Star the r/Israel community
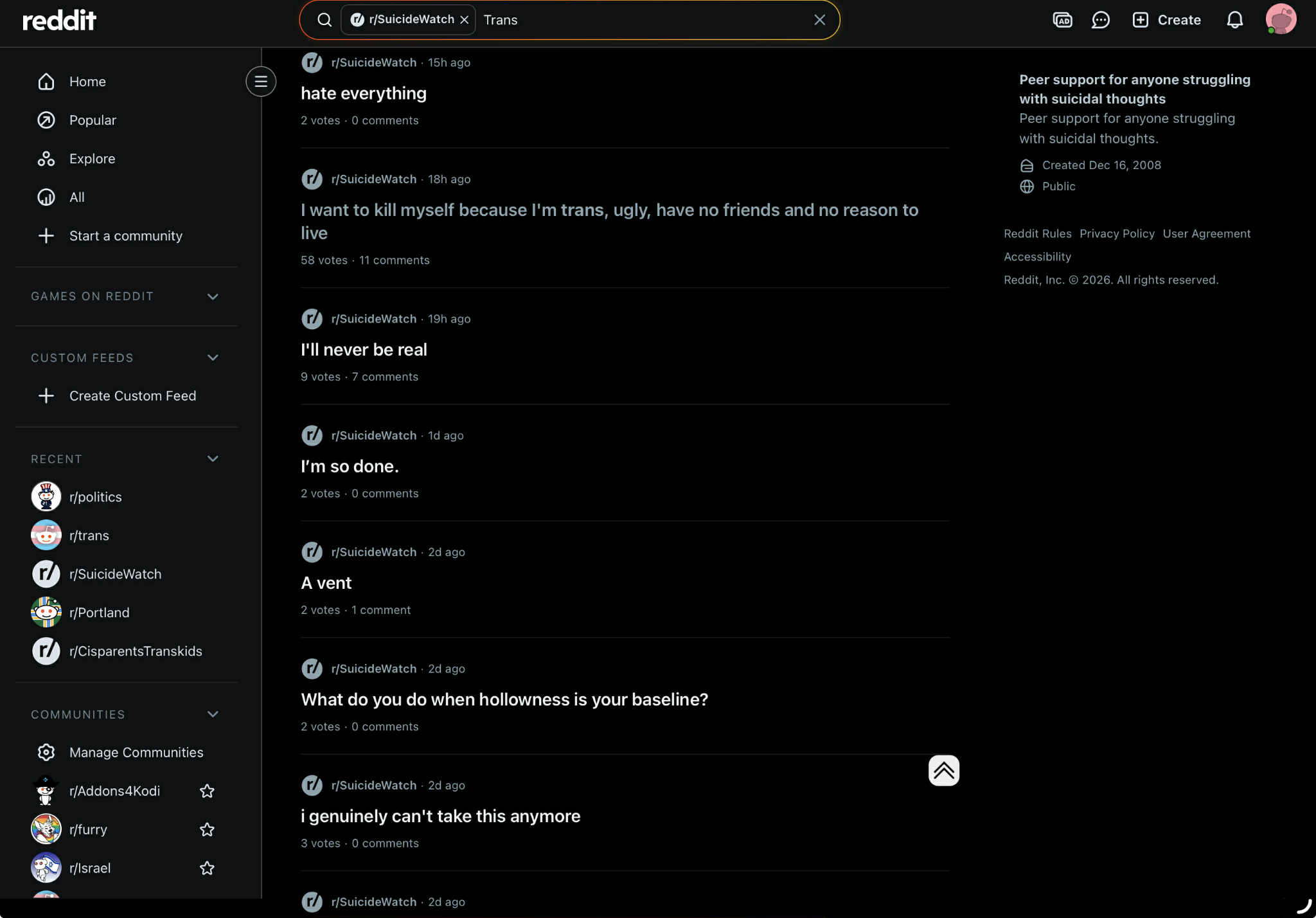Screen dimensions: 1316x918 coord(207,868)
